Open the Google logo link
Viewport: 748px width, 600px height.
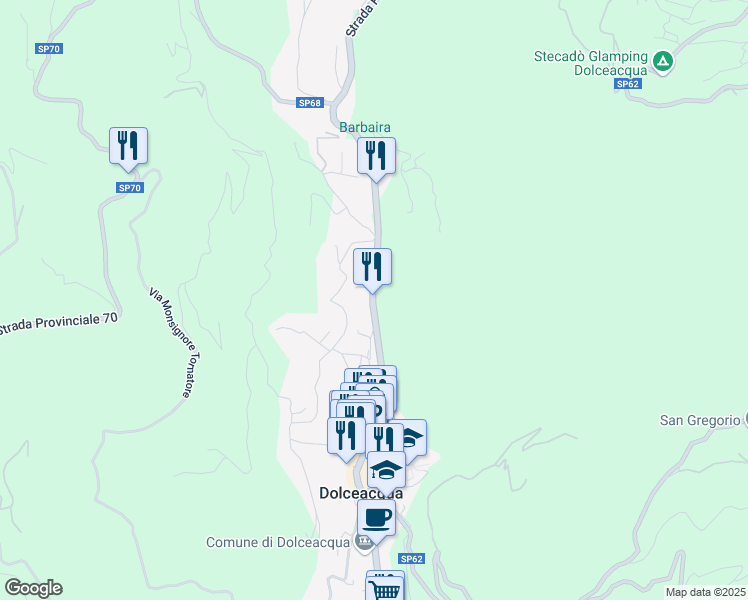point(33,588)
